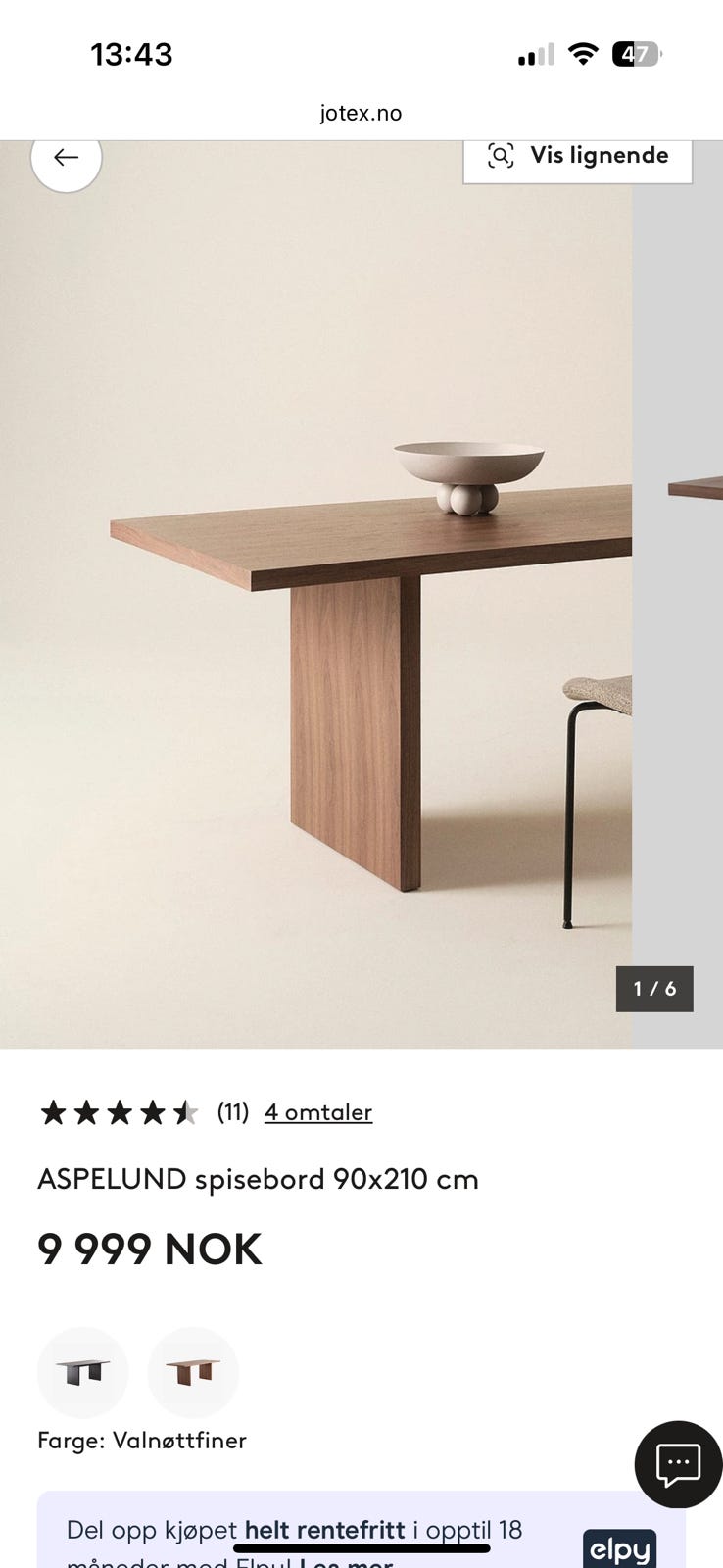Tap the review count (11)
This screenshot has height=1568, width=723.
tap(232, 1112)
